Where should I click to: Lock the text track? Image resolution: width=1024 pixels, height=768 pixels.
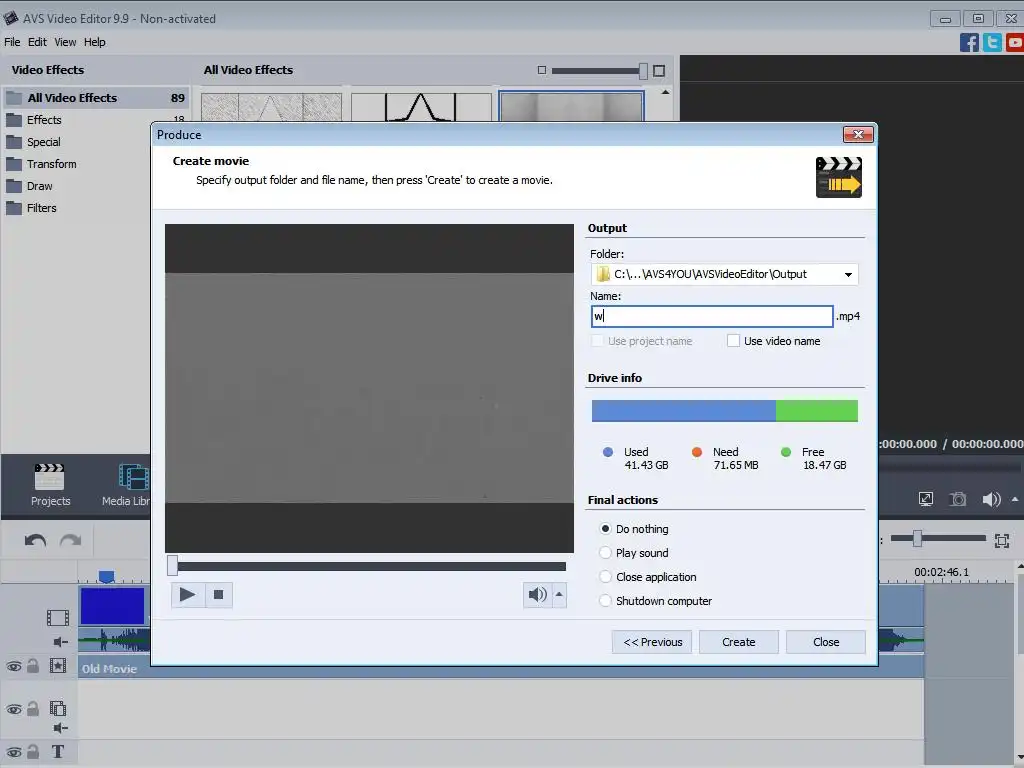coord(33,752)
